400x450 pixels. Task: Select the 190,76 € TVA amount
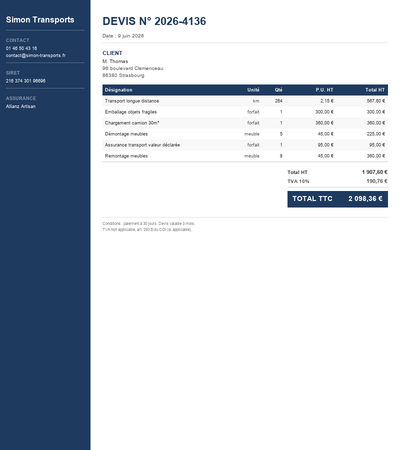click(x=377, y=181)
